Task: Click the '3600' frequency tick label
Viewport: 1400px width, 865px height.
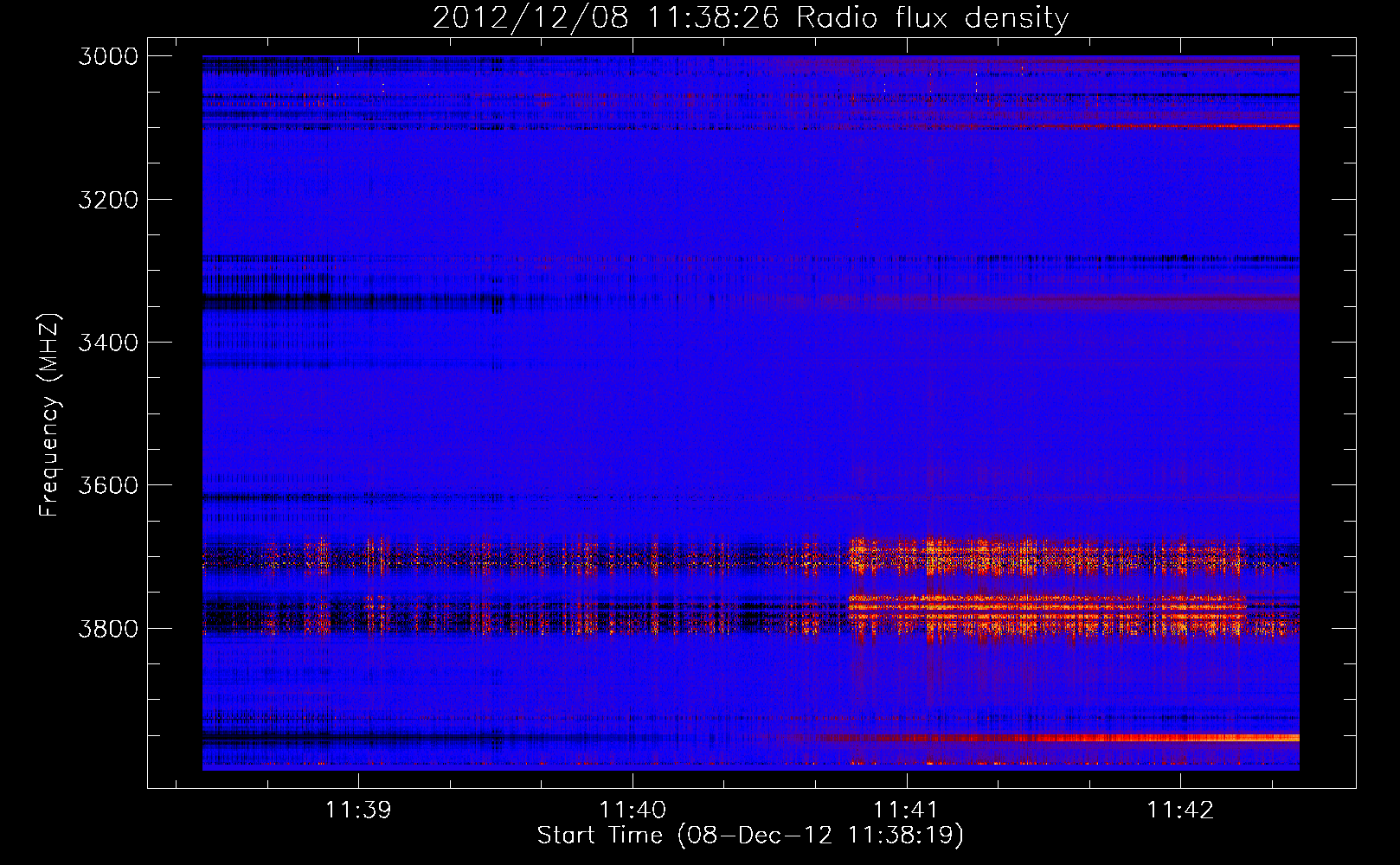Action: point(108,485)
